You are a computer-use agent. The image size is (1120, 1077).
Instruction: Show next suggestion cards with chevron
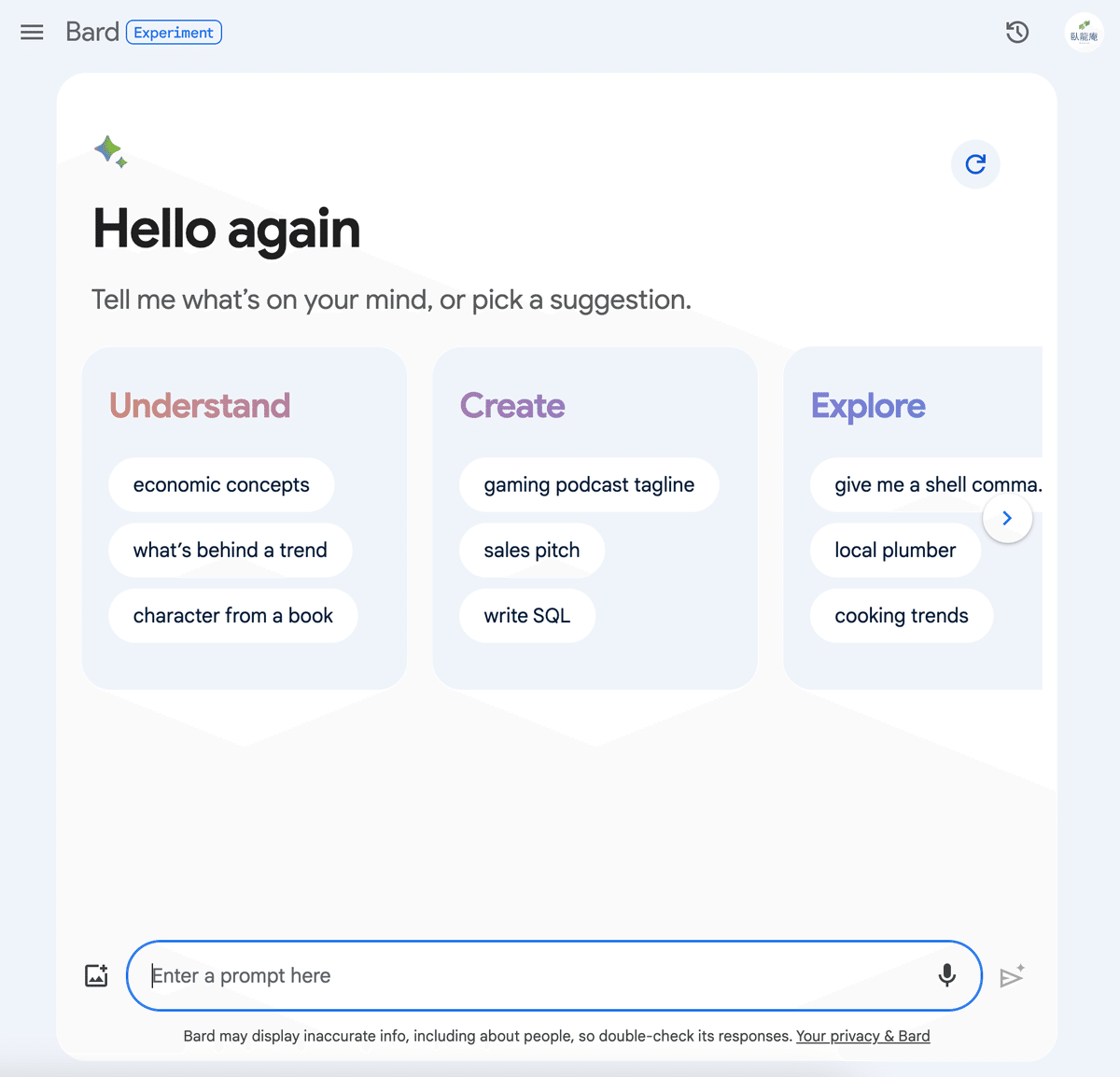click(1007, 518)
